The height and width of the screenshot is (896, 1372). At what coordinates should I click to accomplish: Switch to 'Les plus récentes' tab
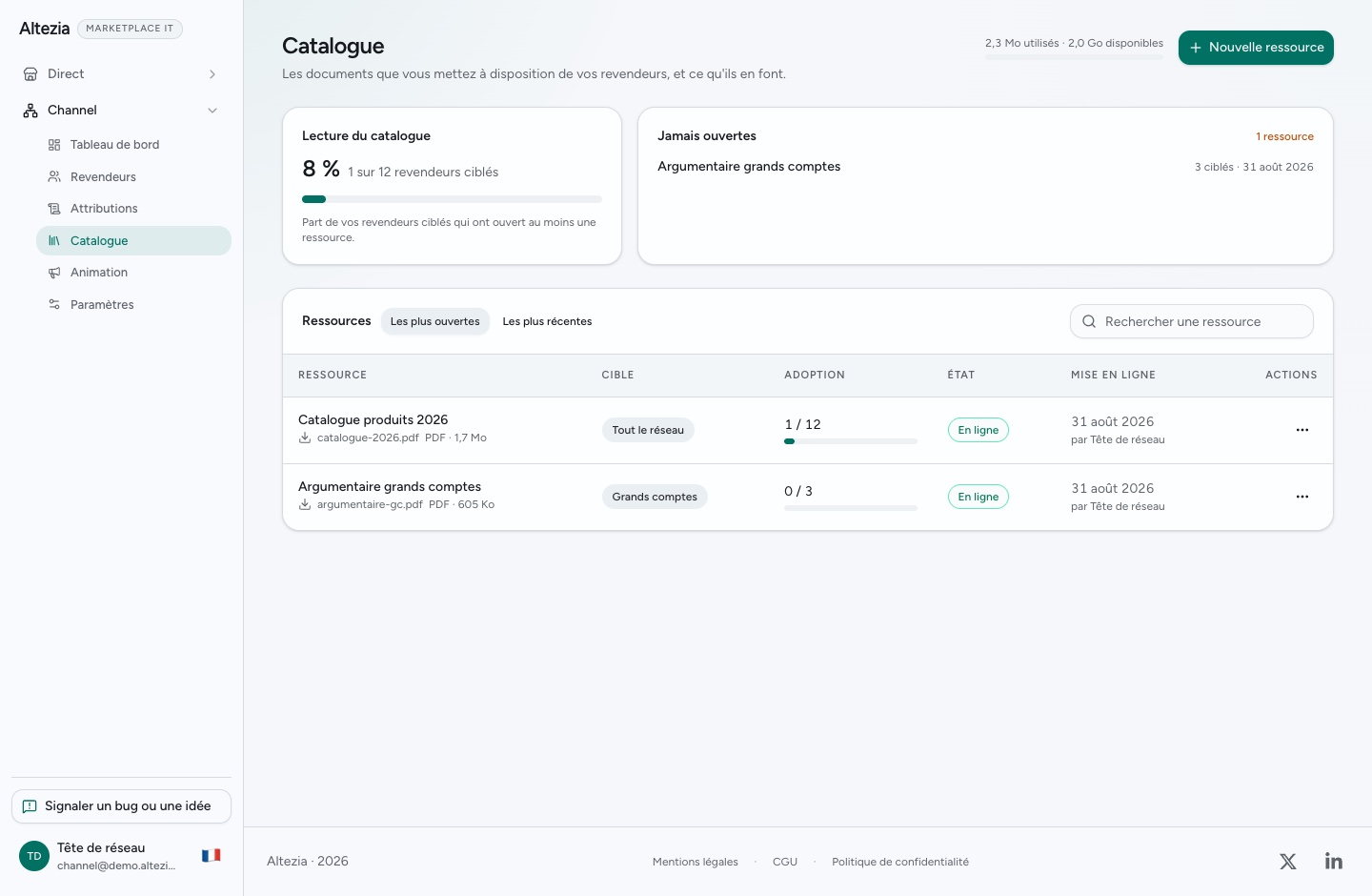[x=547, y=321]
